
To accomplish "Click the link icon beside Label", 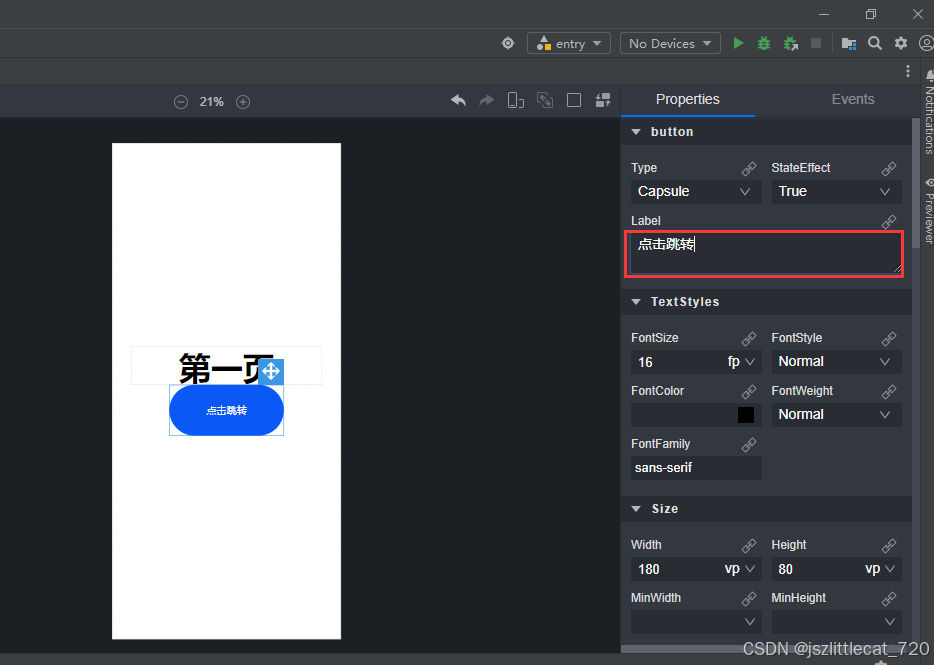I will pyautogui.click(x=888, y=222).
